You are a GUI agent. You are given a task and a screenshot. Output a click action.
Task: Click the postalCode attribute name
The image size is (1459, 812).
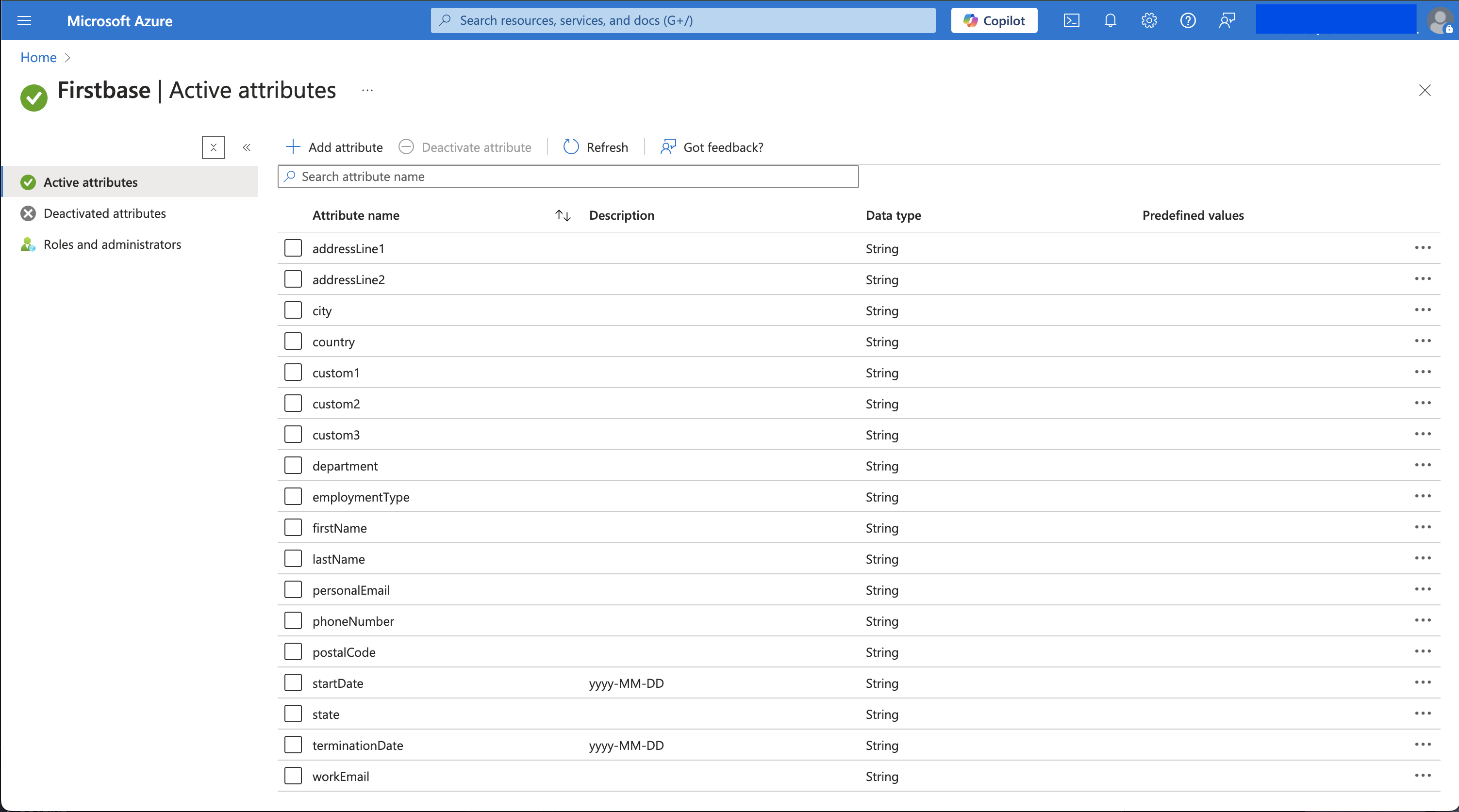[x=344, y=652]
